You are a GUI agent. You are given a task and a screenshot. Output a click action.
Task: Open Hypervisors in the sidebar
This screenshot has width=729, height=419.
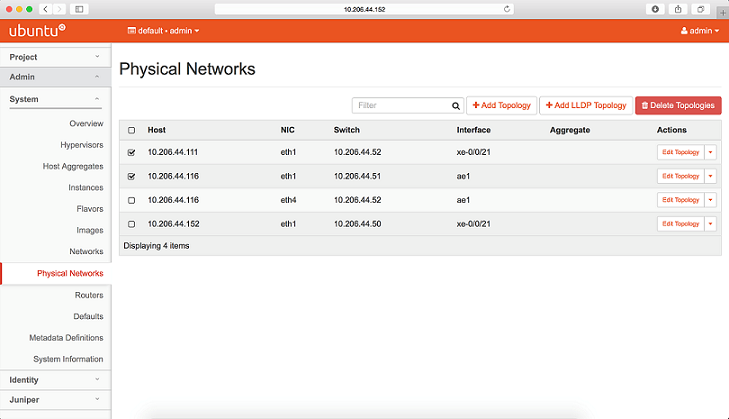[x=82, y=145]
